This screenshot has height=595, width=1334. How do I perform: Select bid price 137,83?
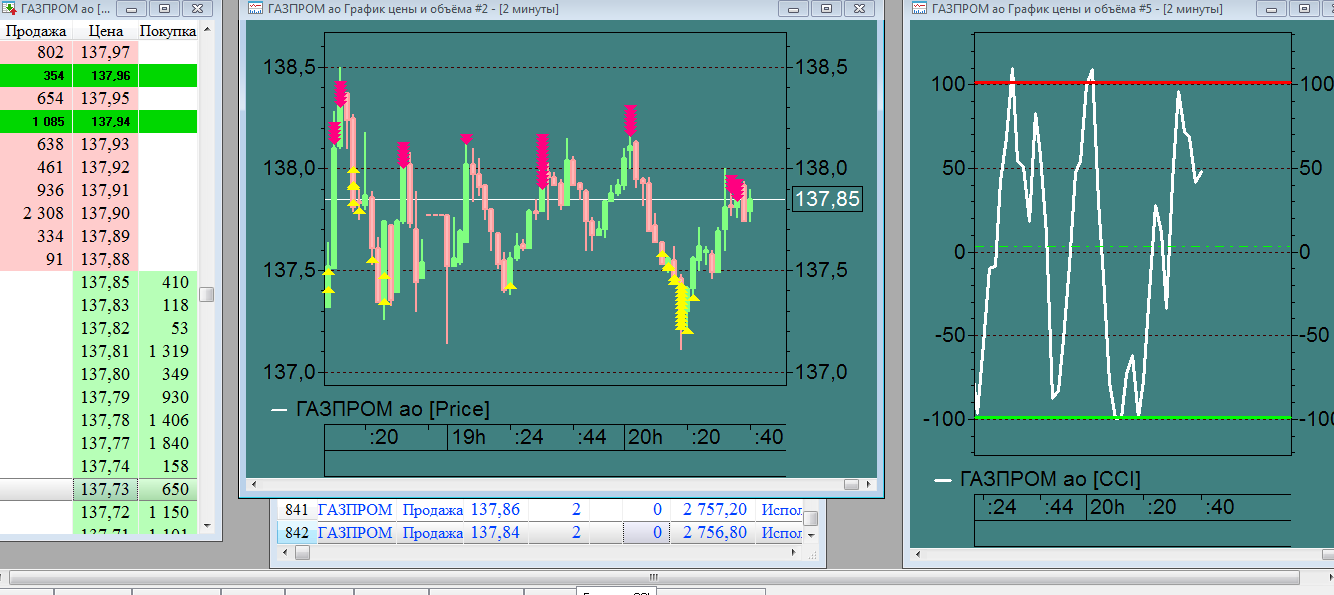point(105,305)
